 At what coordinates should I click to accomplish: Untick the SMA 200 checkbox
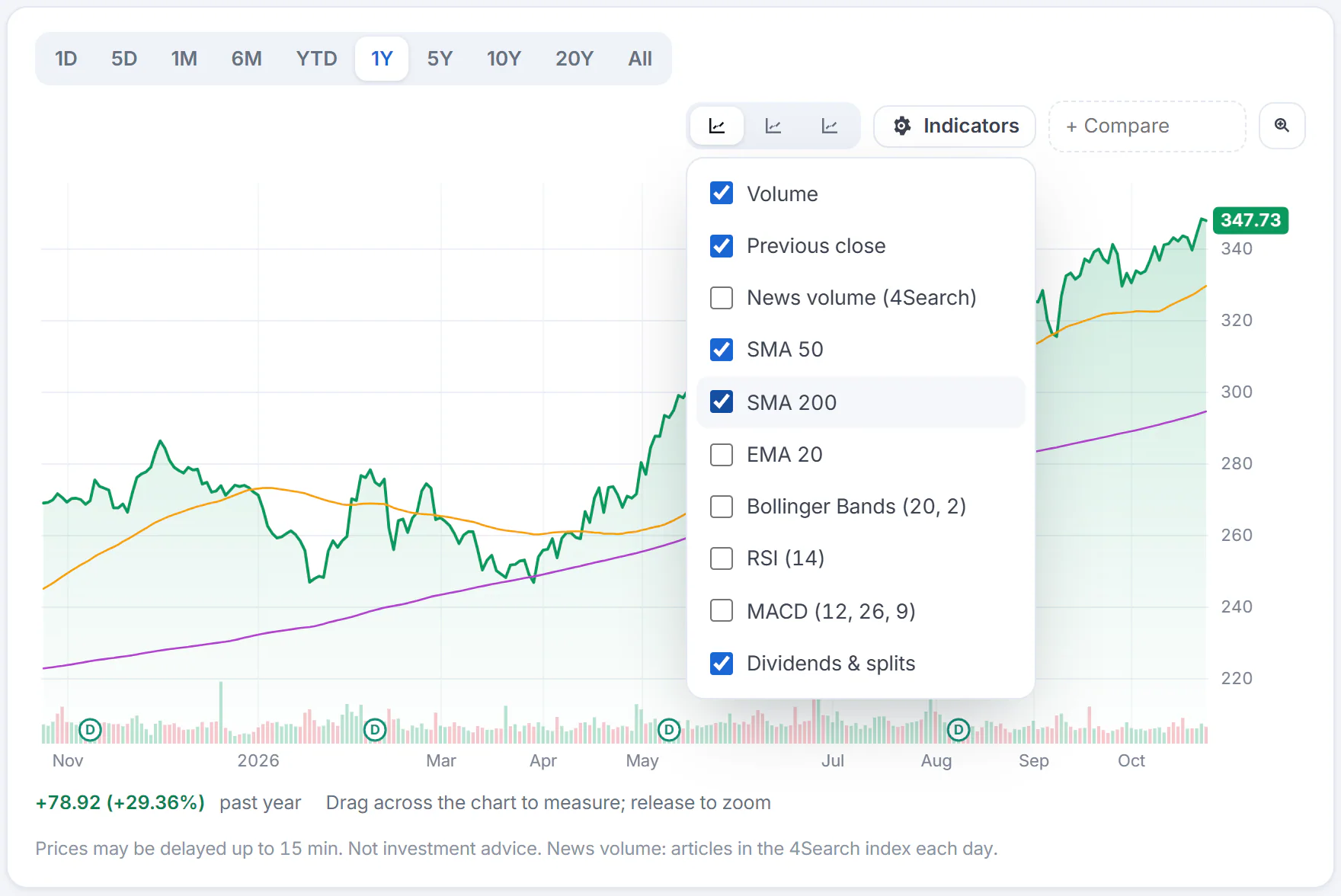coord(722,402)
